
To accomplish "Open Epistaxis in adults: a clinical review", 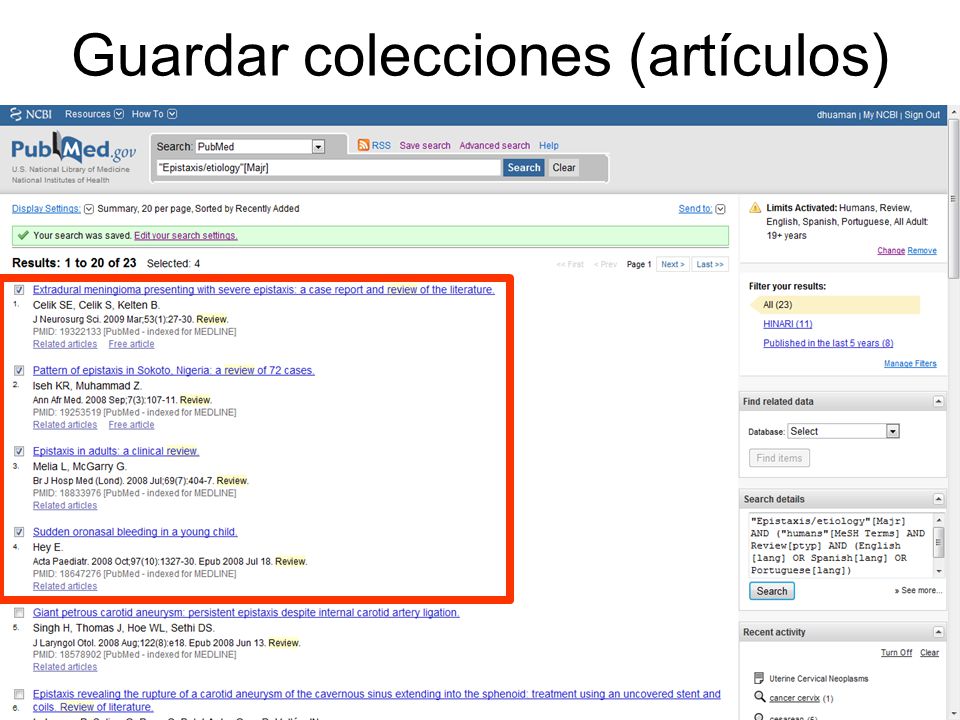I will pyautogui.click(x=116, y=451).
